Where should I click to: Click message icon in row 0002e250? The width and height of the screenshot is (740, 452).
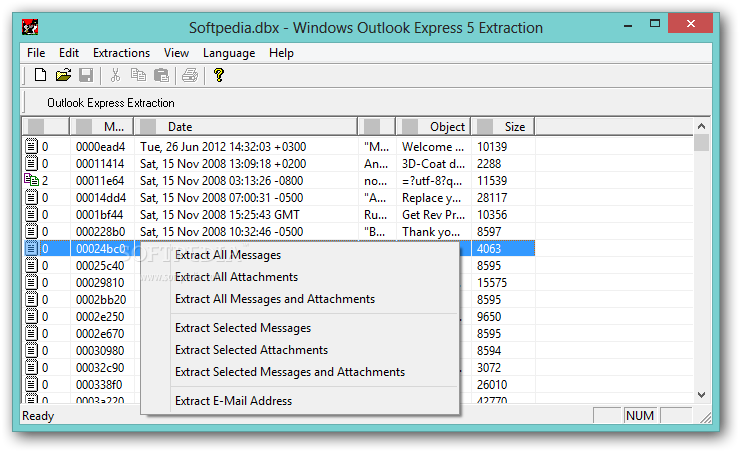pos(31,316)
